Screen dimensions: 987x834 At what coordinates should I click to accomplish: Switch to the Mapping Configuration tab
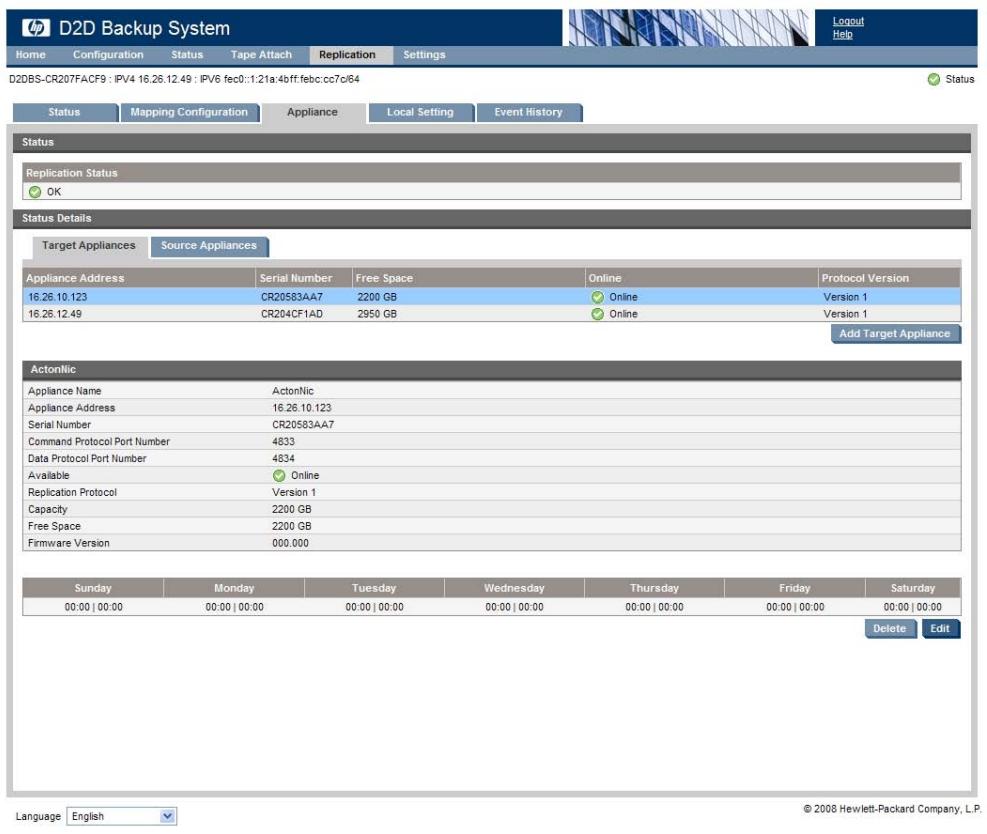pos(189,113)
